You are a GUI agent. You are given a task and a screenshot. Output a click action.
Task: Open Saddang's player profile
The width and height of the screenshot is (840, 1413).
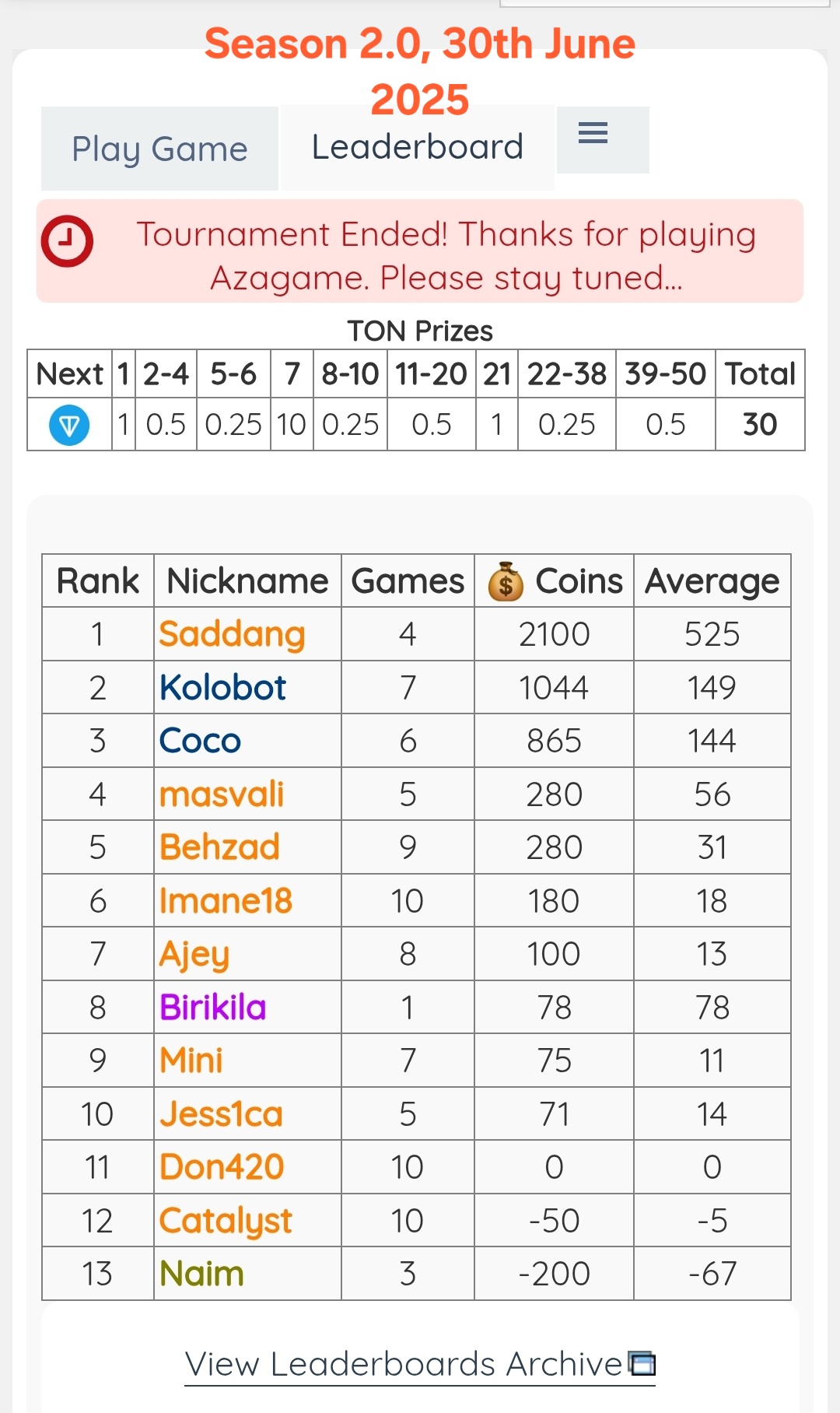[232, 634]
